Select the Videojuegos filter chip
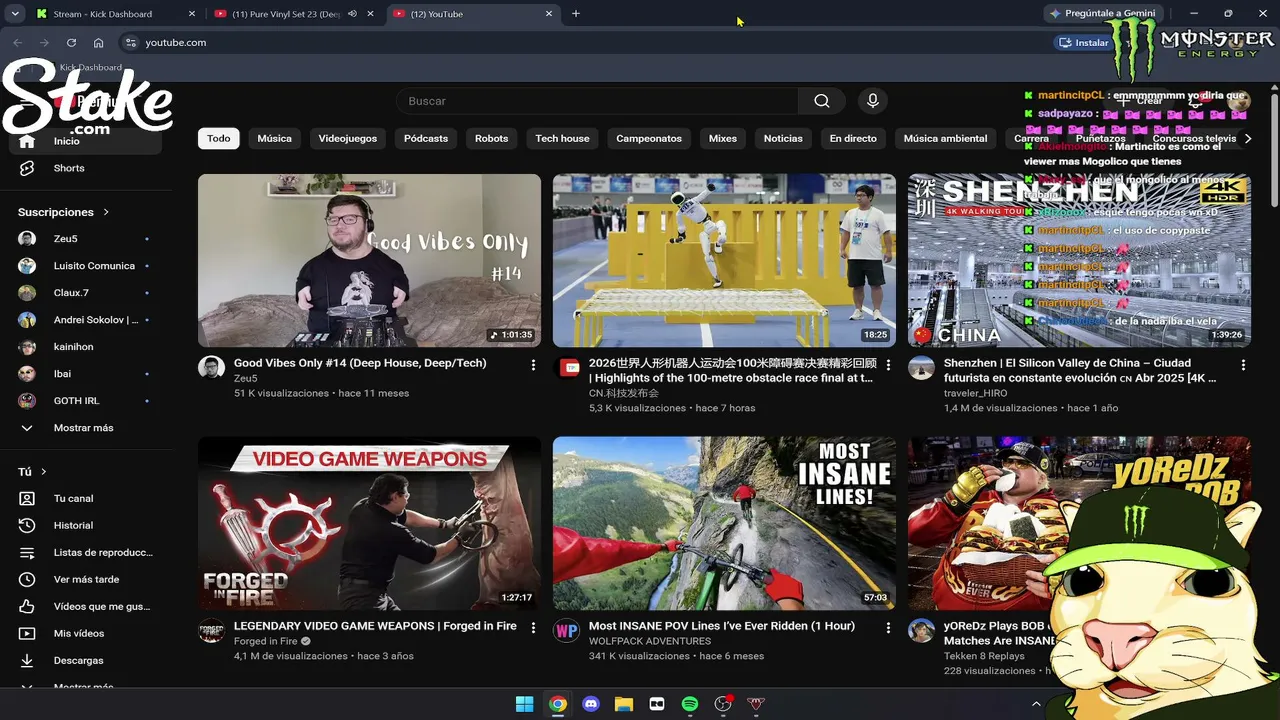The width and height of the screenshot is (1280, 720). click(348, 139)
